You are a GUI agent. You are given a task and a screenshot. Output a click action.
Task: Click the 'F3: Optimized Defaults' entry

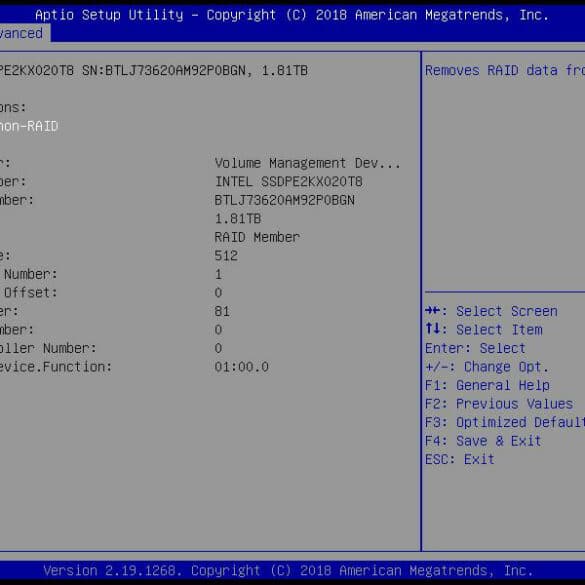coord(505,422)
